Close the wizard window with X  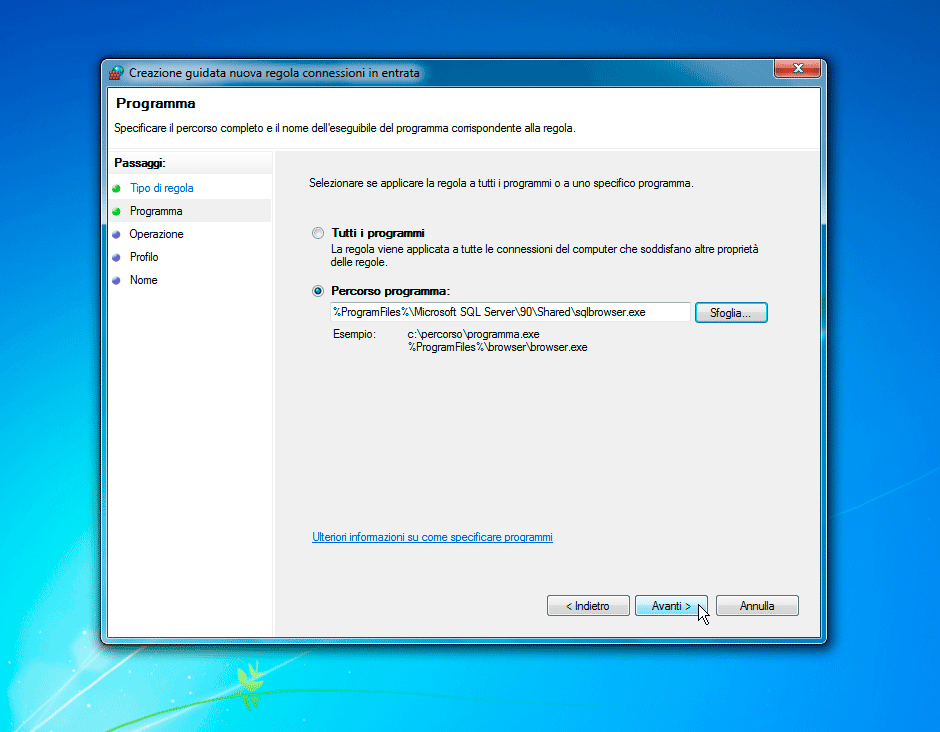[797, 68]
